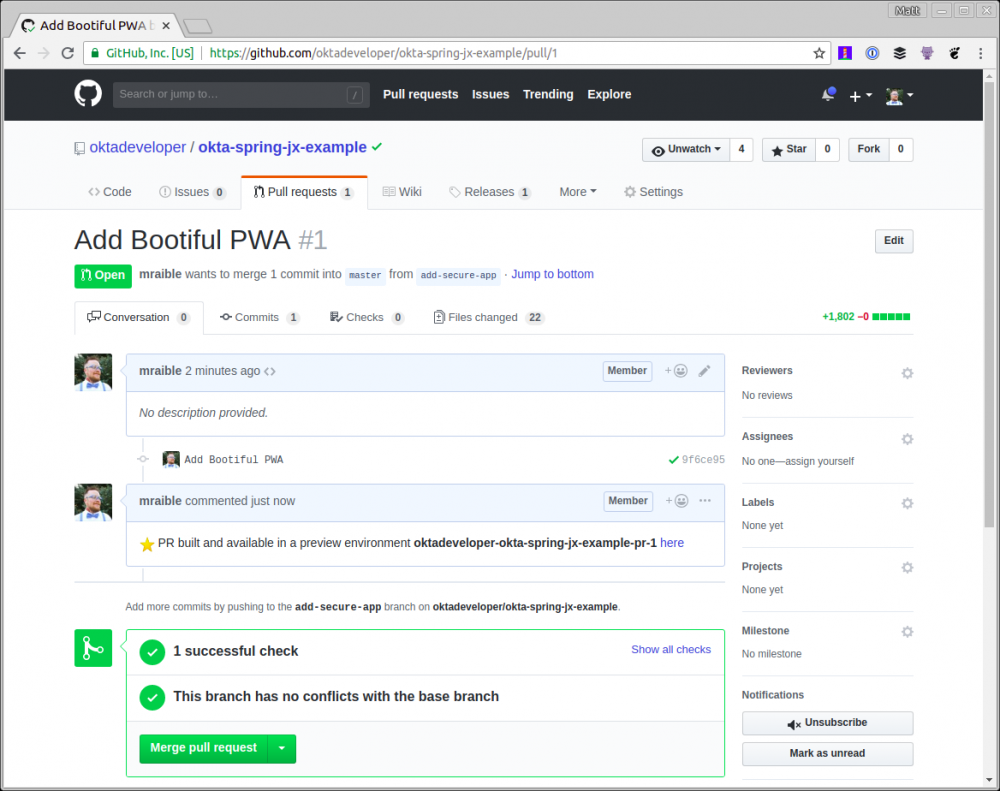Click Unwatch to stop watching the repository
Viewport: 1000px width, 791px height.
(x=685, y=149)
